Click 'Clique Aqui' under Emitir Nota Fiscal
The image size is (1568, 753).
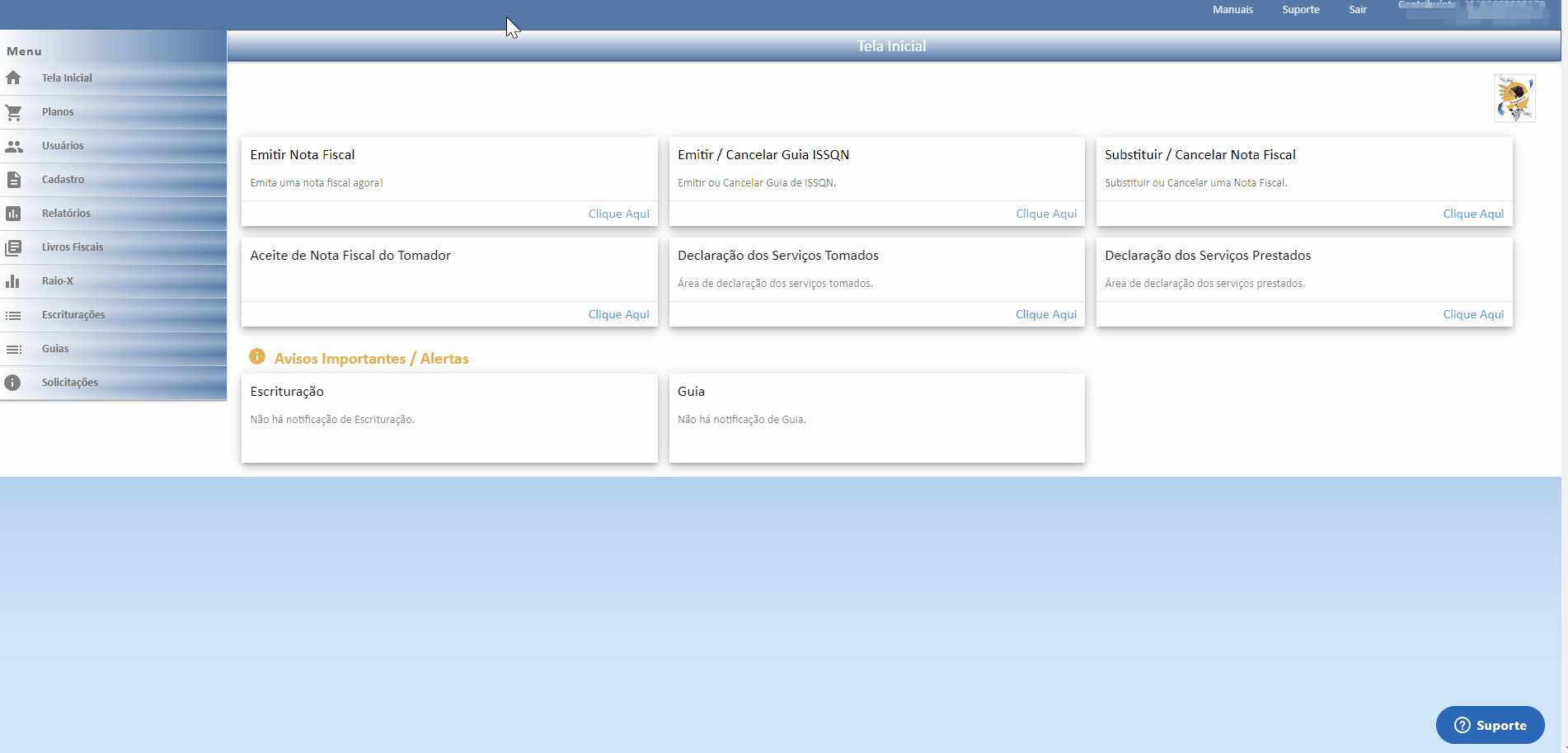618,214
